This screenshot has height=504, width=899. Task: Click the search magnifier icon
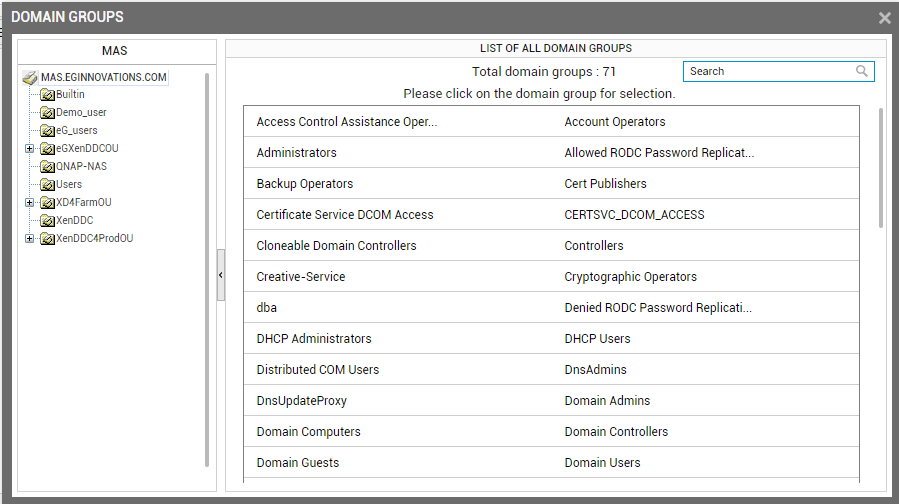coord(862,71)
